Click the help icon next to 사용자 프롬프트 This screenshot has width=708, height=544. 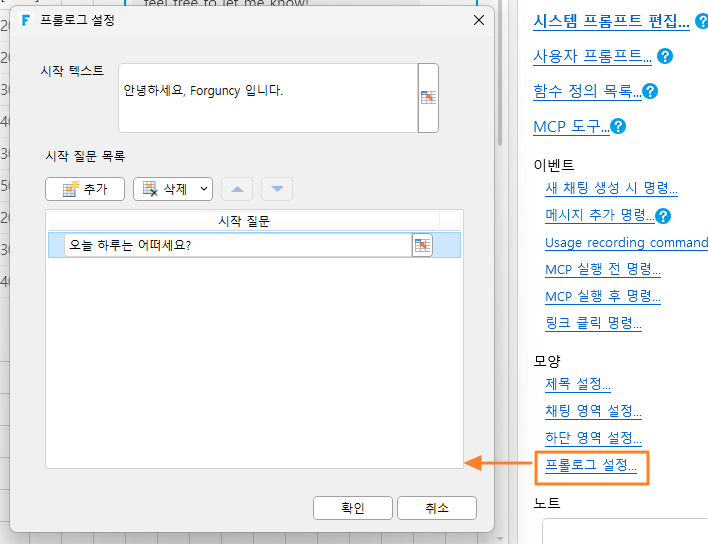(x=665, y=56)
